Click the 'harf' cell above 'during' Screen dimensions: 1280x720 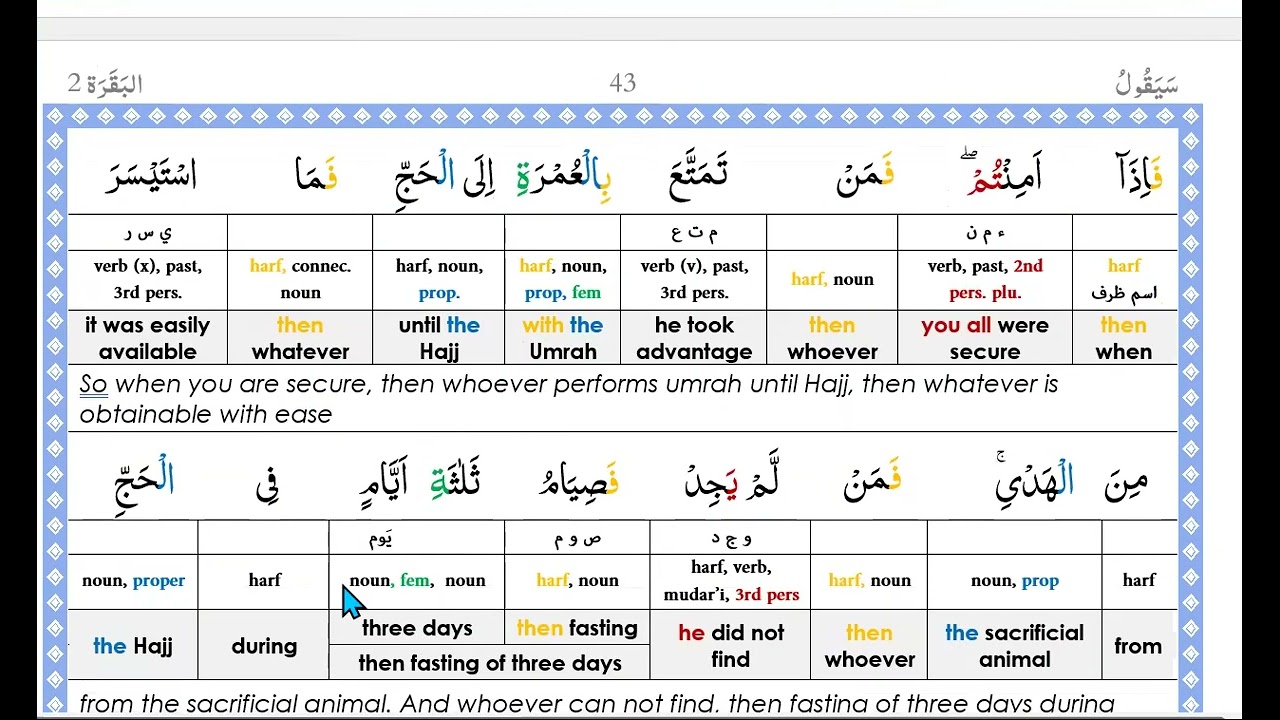264,581
